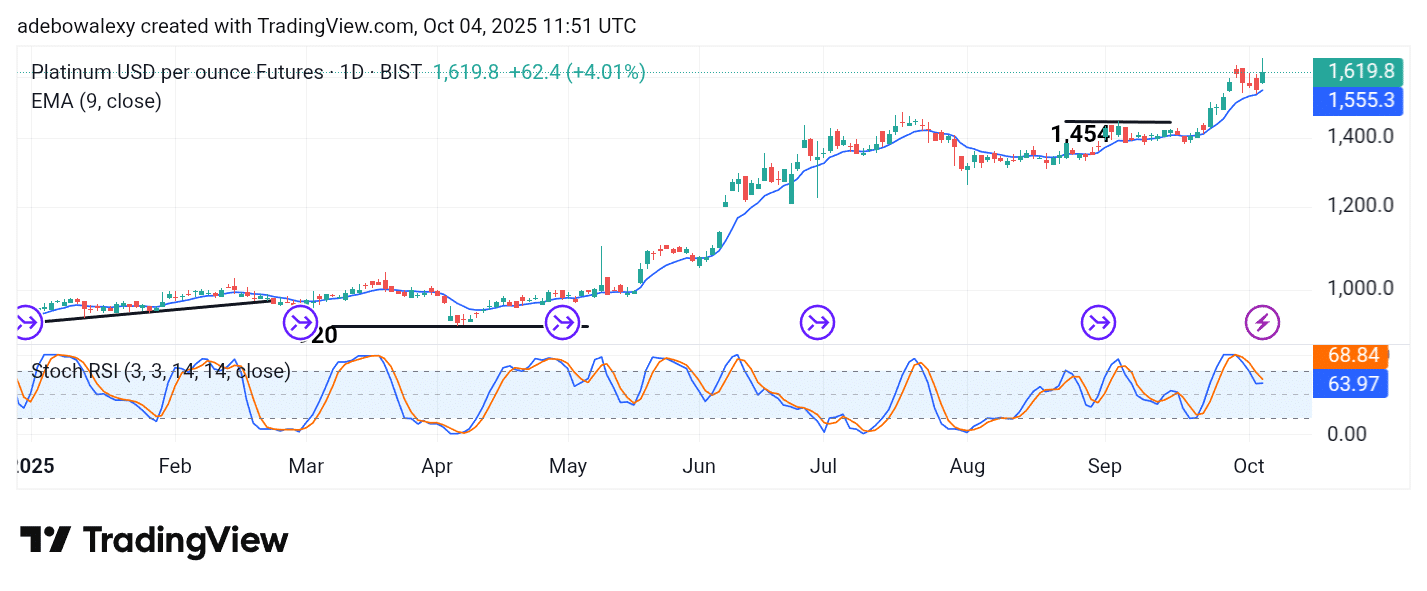Click the Feb label on the time axis

point(174,466)
